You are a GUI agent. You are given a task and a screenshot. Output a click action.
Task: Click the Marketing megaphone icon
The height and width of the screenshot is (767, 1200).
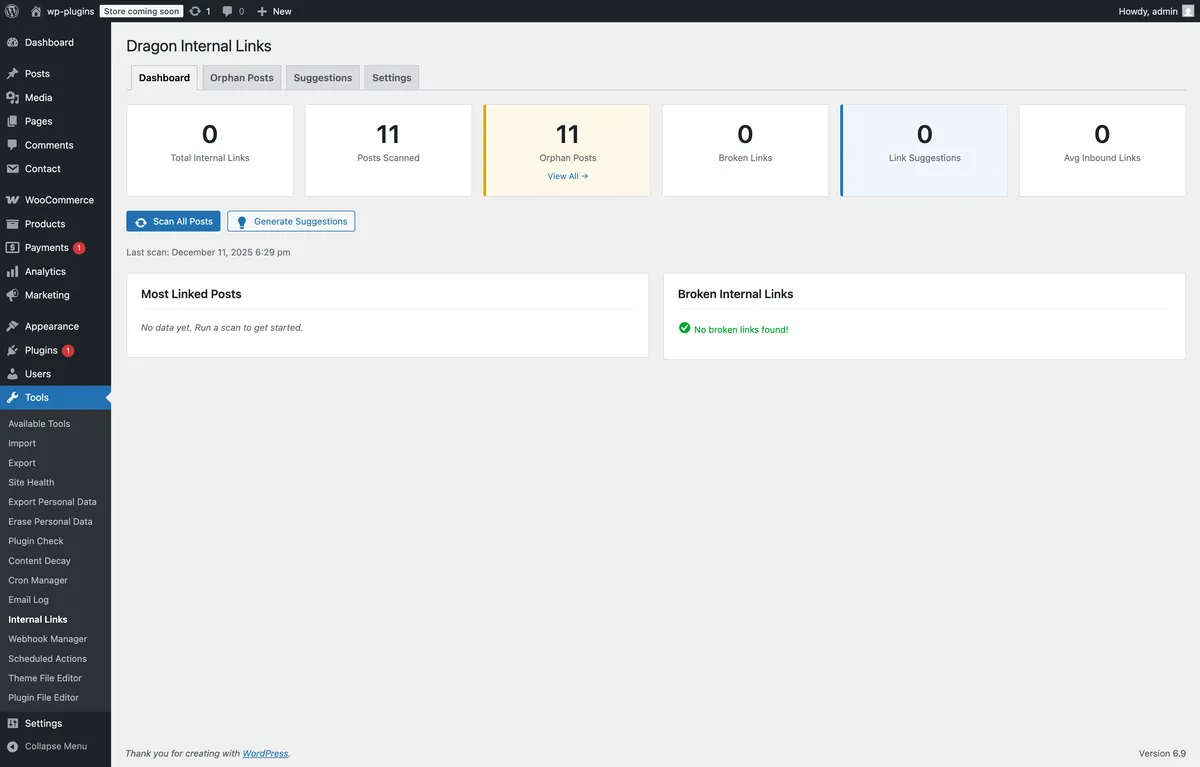(12, 295)
